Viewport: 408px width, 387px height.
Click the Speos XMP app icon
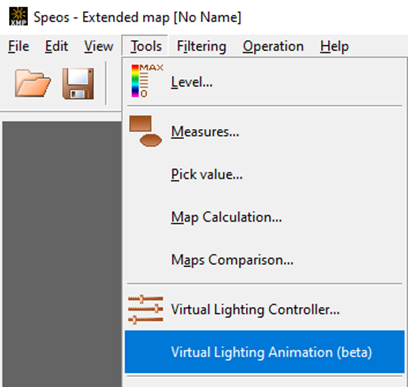point(19,17)
